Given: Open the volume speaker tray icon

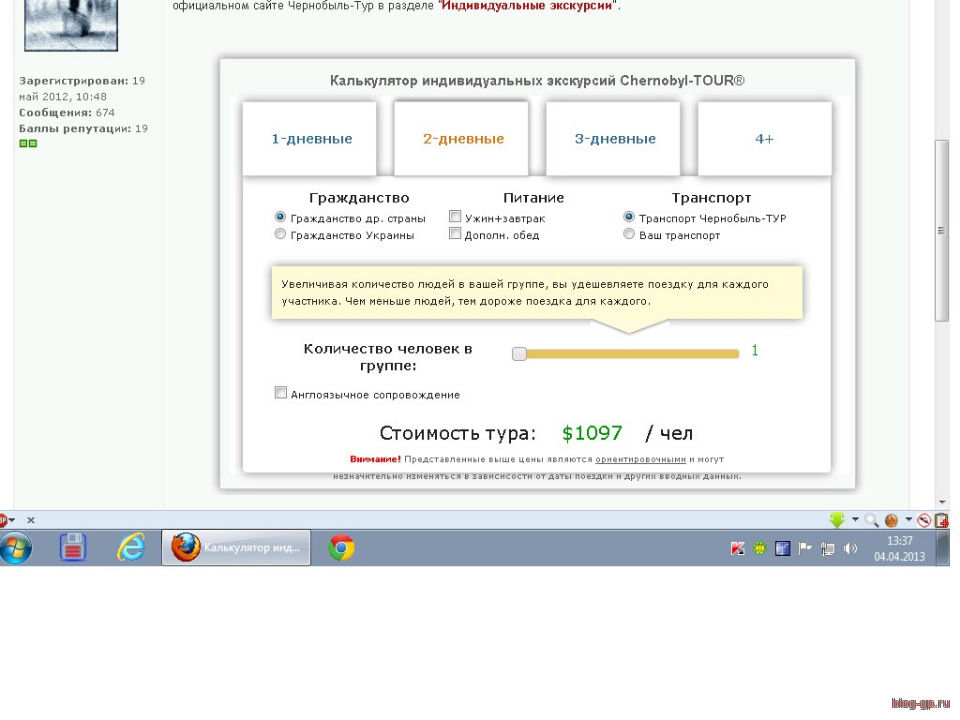Looking at the screenshot, I should tap(850, 549).
